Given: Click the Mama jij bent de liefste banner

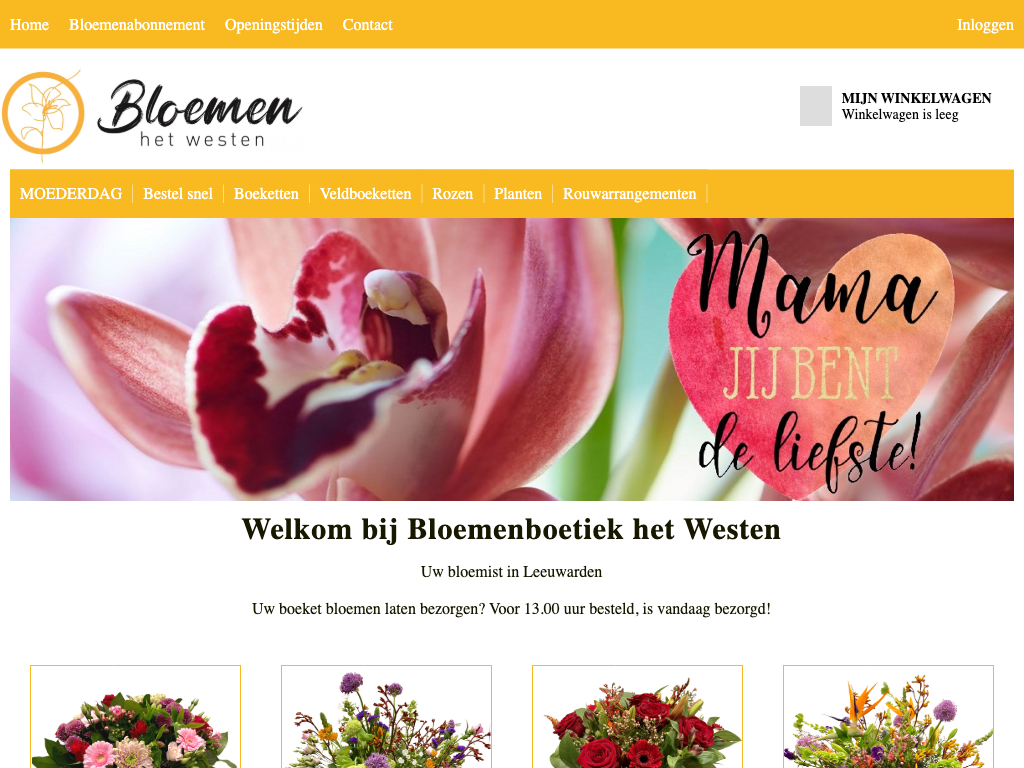Looking at the screenshot, I should [512, 359].
